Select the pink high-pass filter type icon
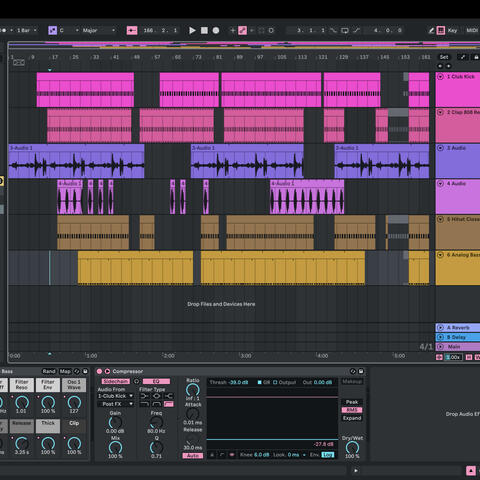Screen dimensions: 480x480 click(x=169, y=404)
